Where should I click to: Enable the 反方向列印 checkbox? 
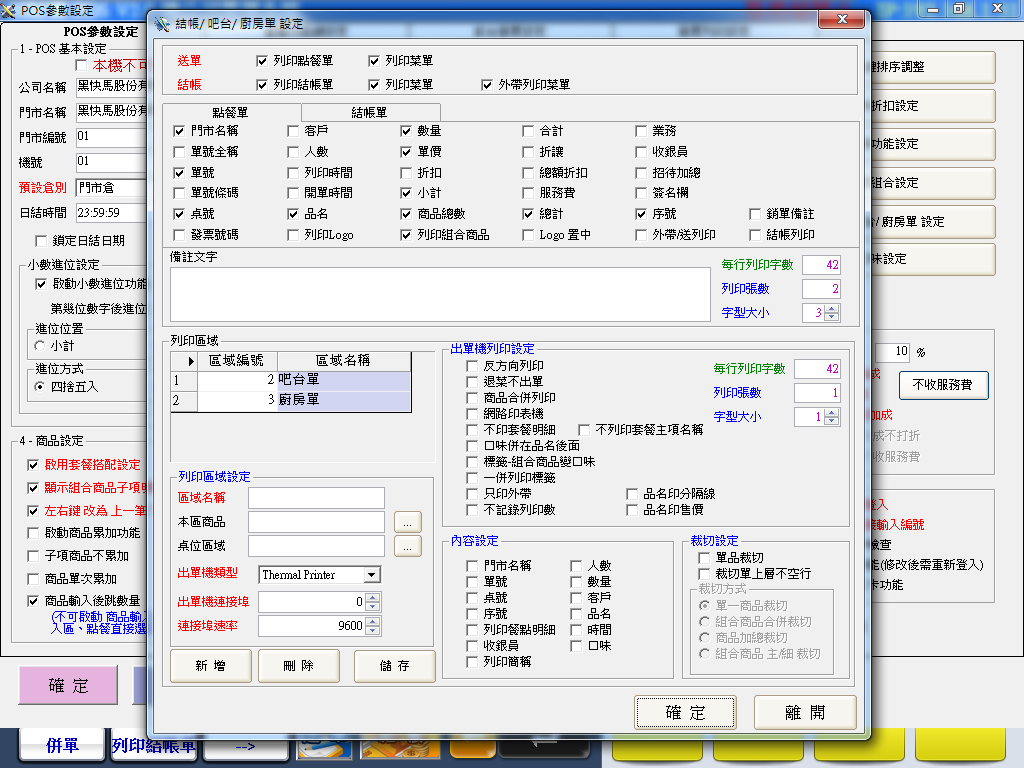pos(473,366)
